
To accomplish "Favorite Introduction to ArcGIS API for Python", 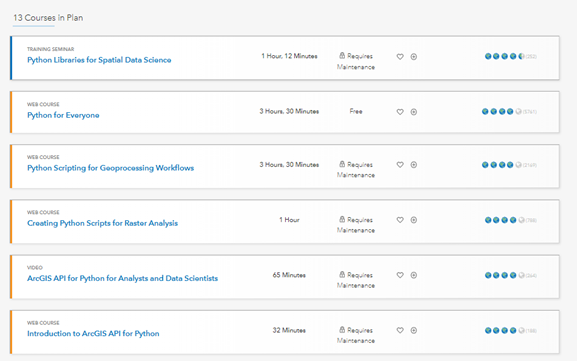I will point(400,330).
